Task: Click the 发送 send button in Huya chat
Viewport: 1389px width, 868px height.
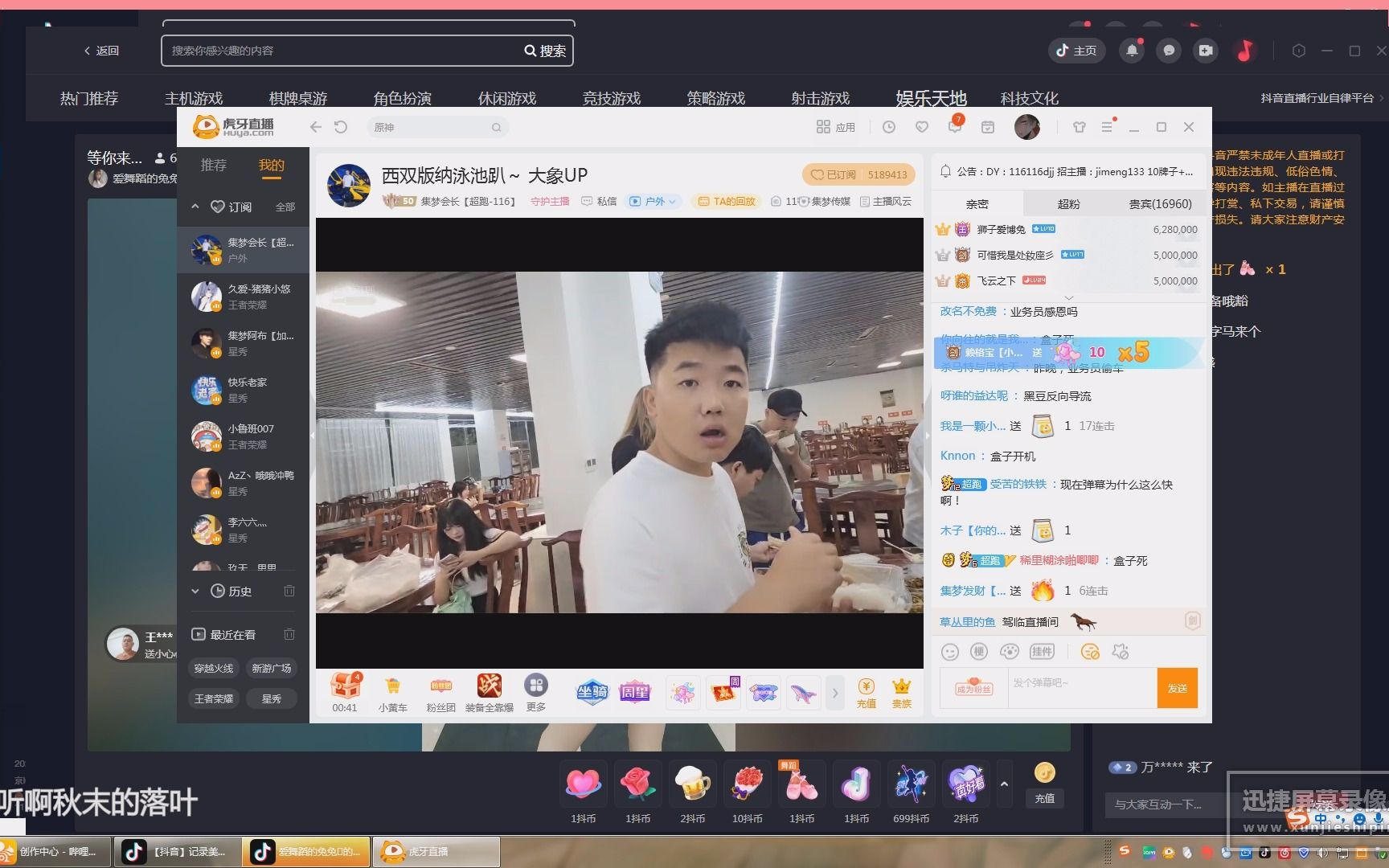Action: [1178, 688]
